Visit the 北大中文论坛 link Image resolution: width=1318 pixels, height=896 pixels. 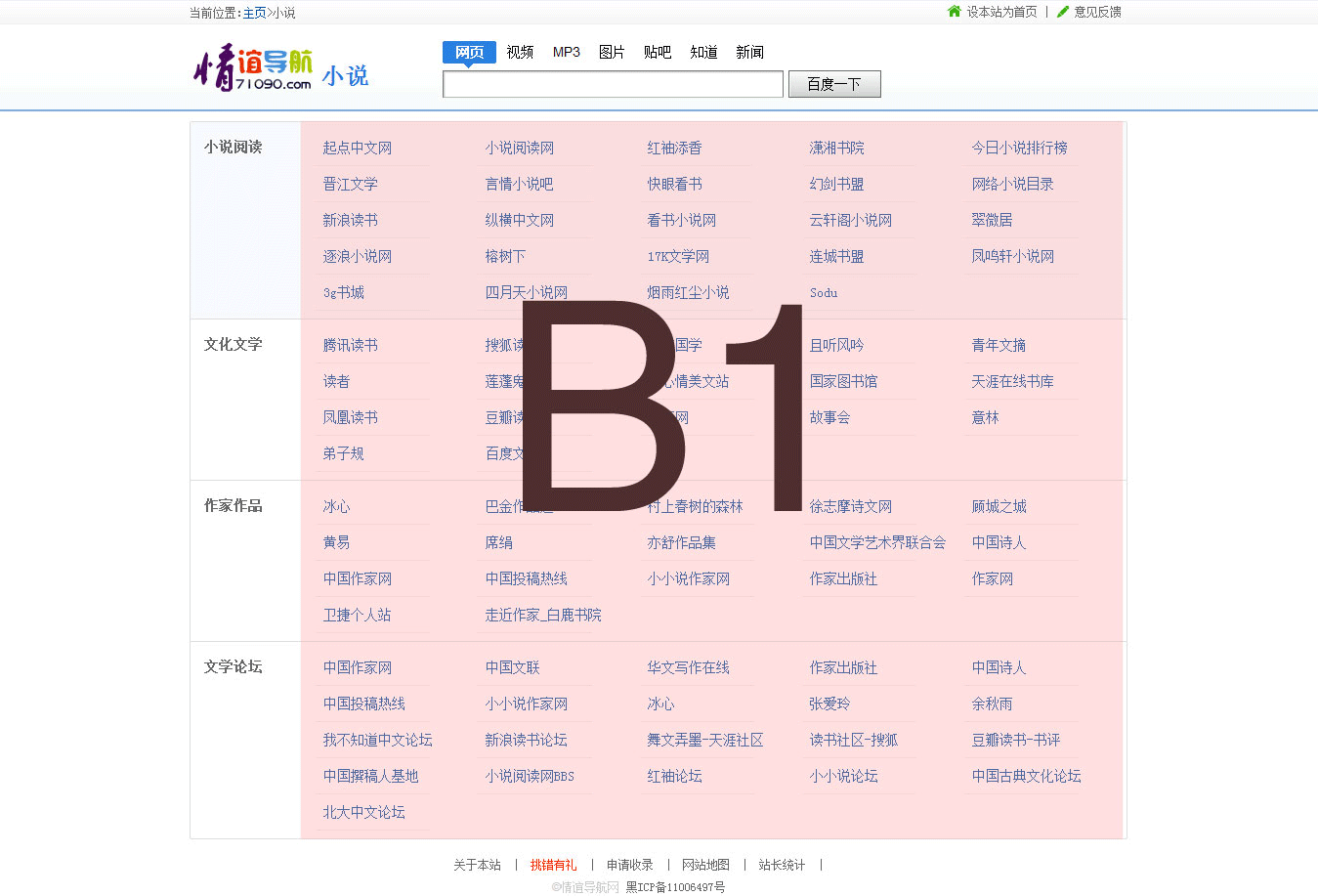(x=364, y=812)
